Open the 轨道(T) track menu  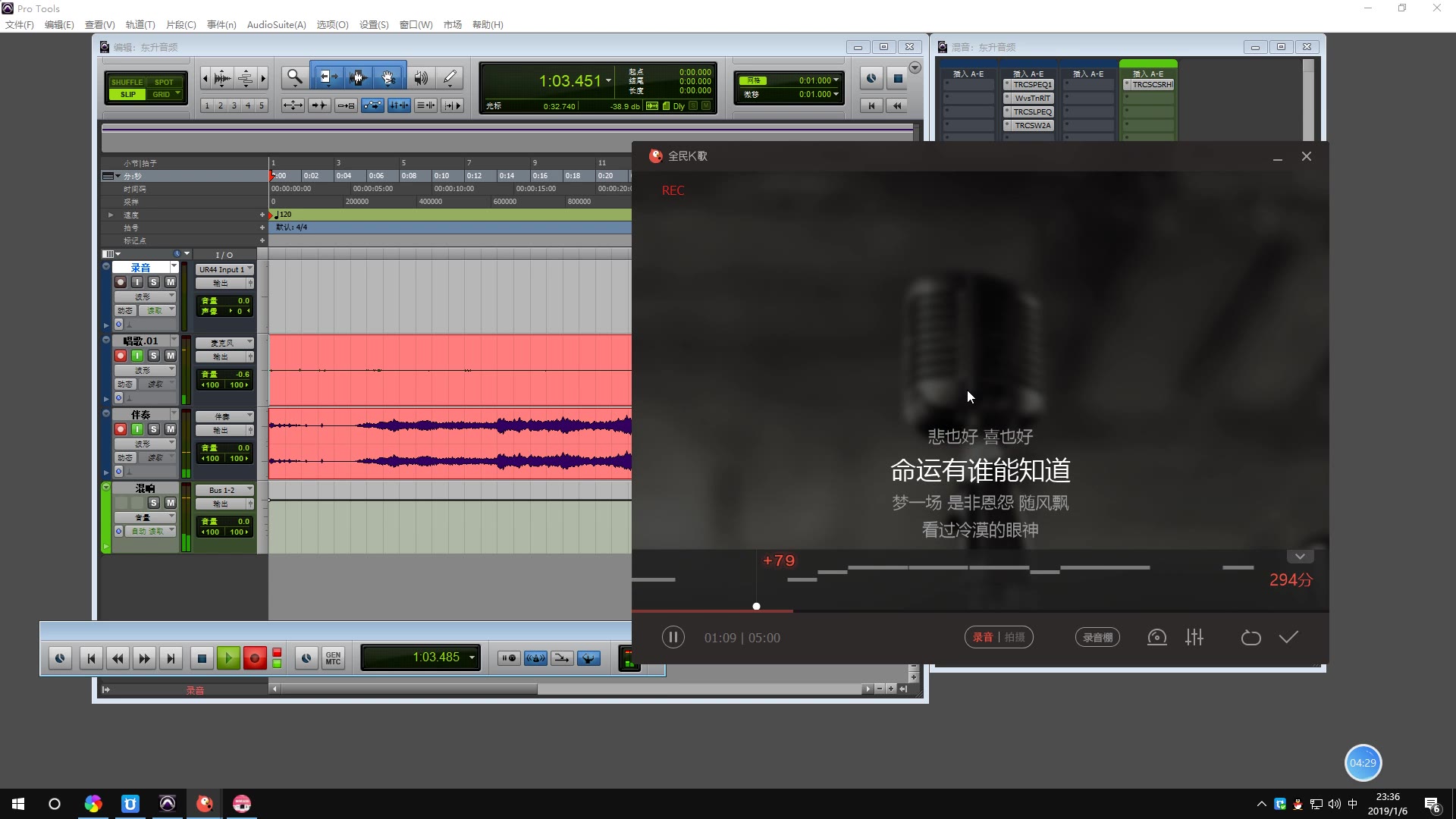[140, 24]
